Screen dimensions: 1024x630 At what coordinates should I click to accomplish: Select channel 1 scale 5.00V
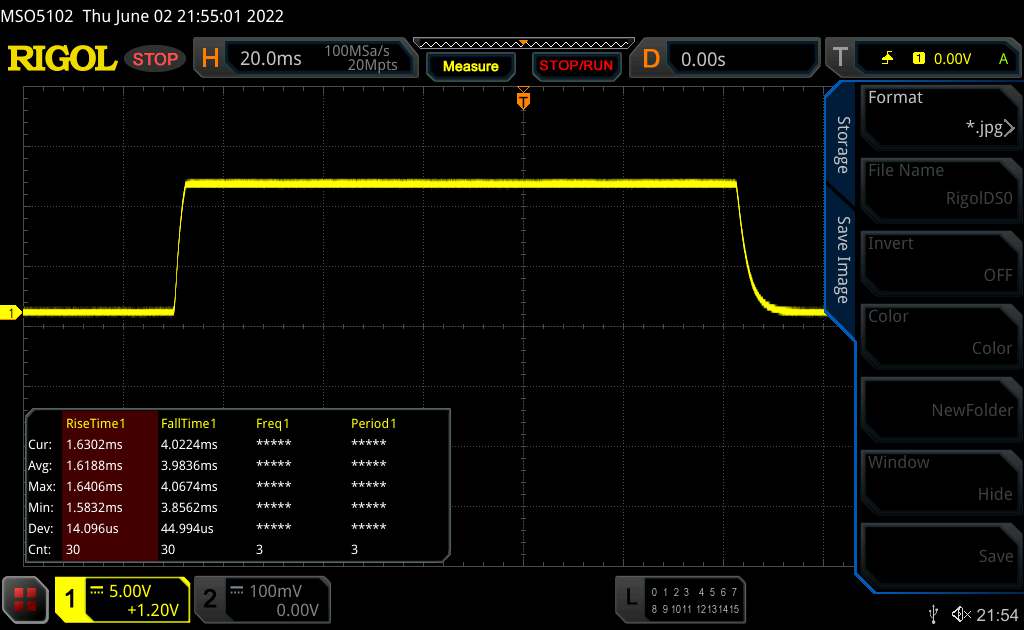pos(130,591)
